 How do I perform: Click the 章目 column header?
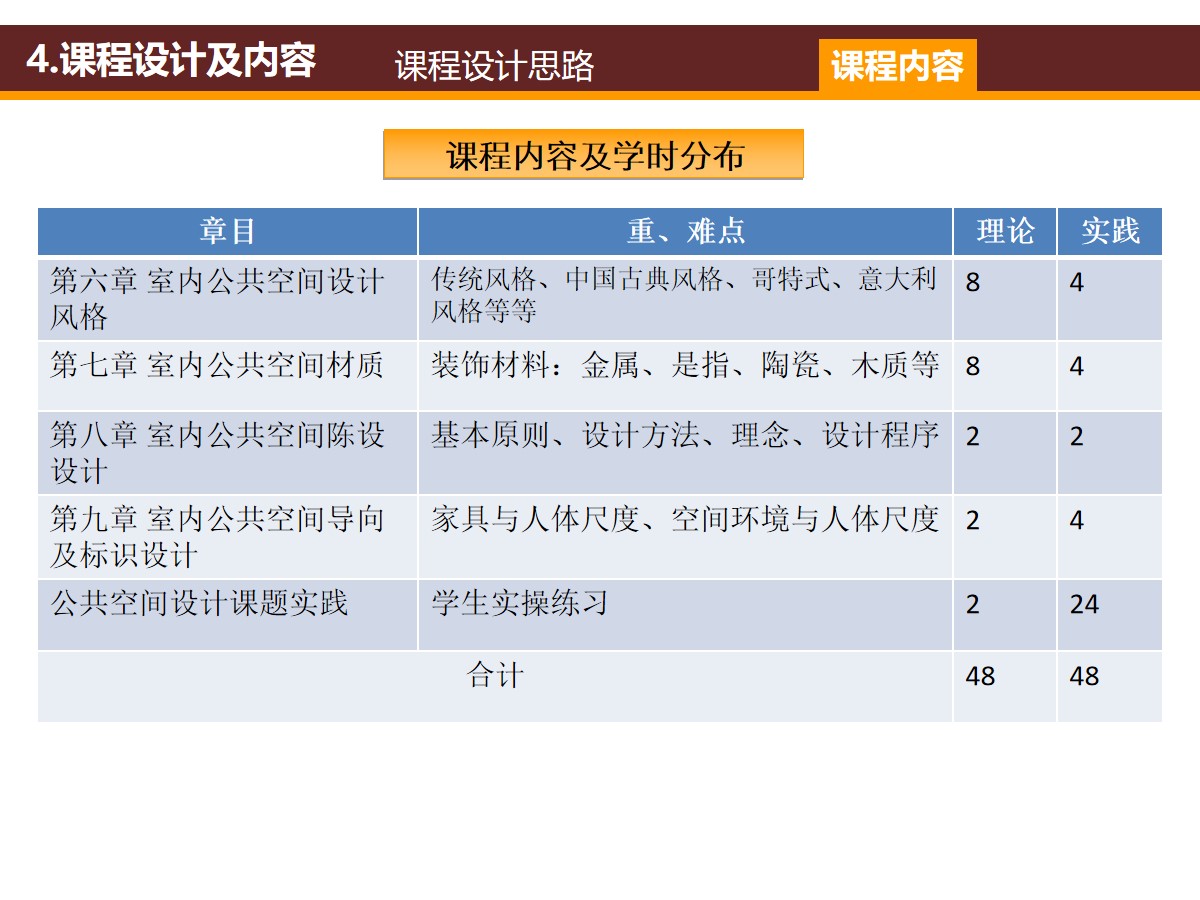click(228, 232)
